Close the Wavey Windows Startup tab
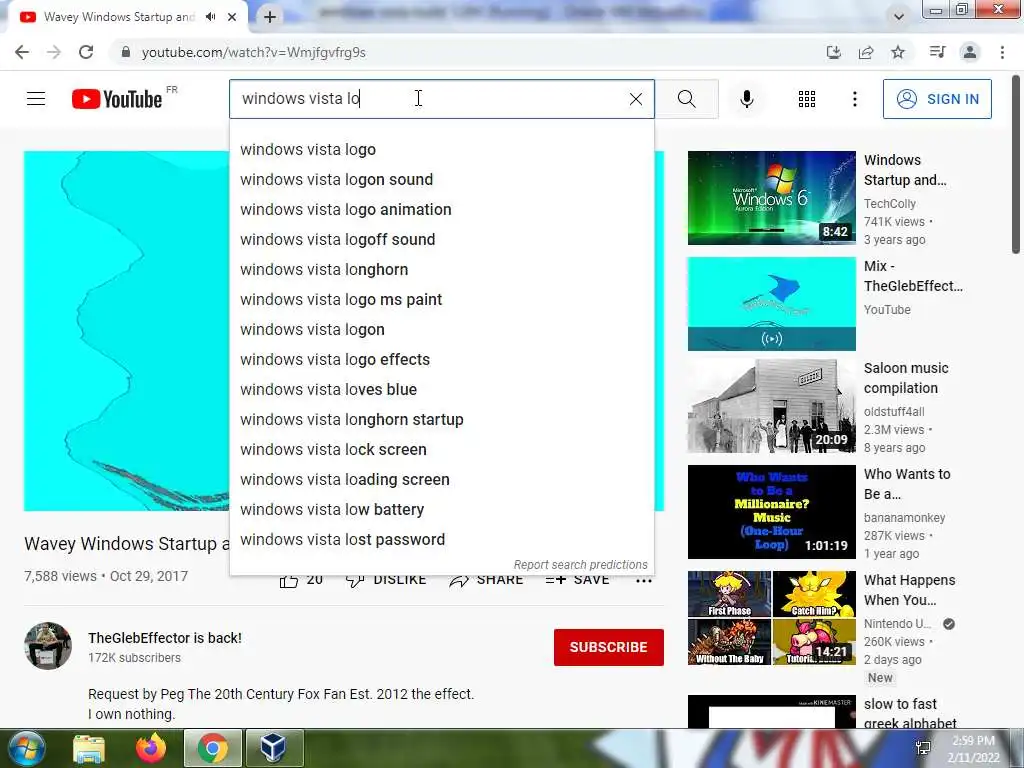 tap(232, 17)
